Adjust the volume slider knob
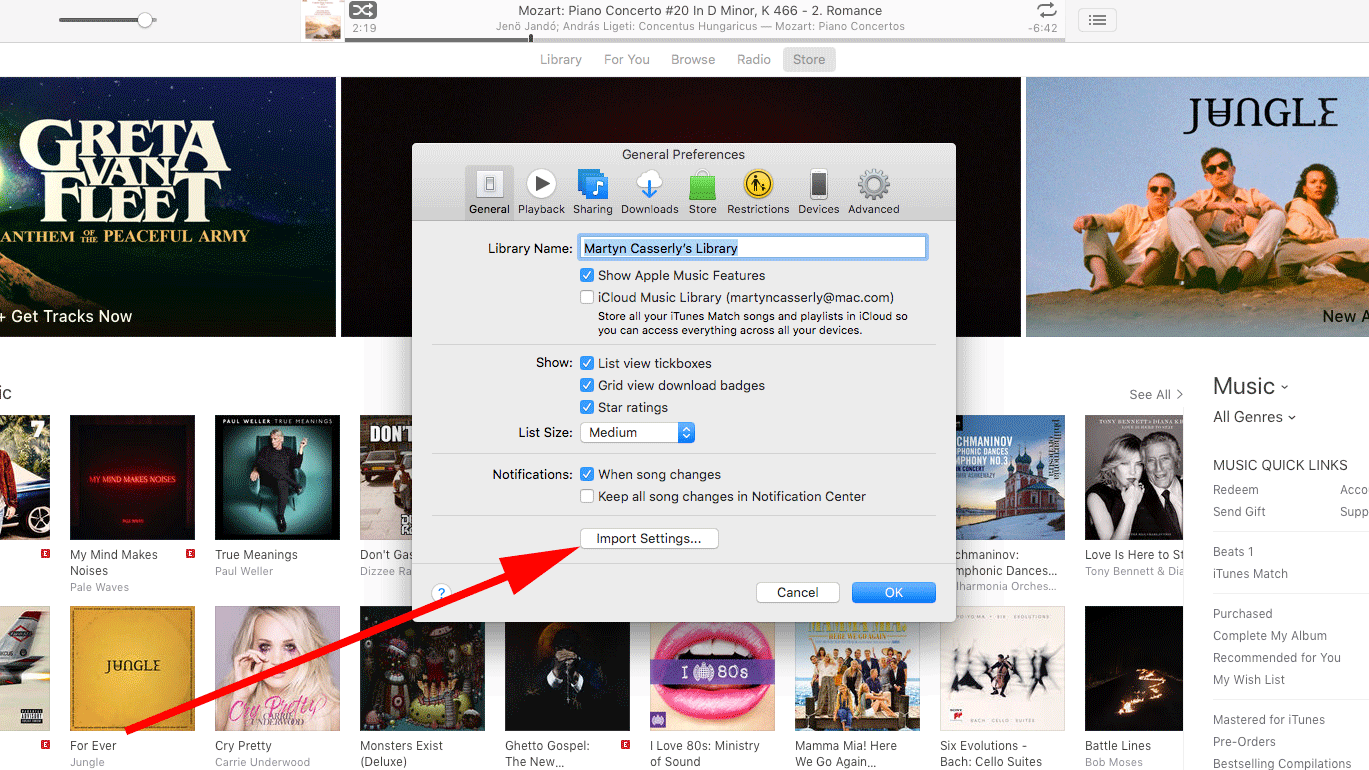Viewport: 1369px width, 770px height. click(146, 19)
